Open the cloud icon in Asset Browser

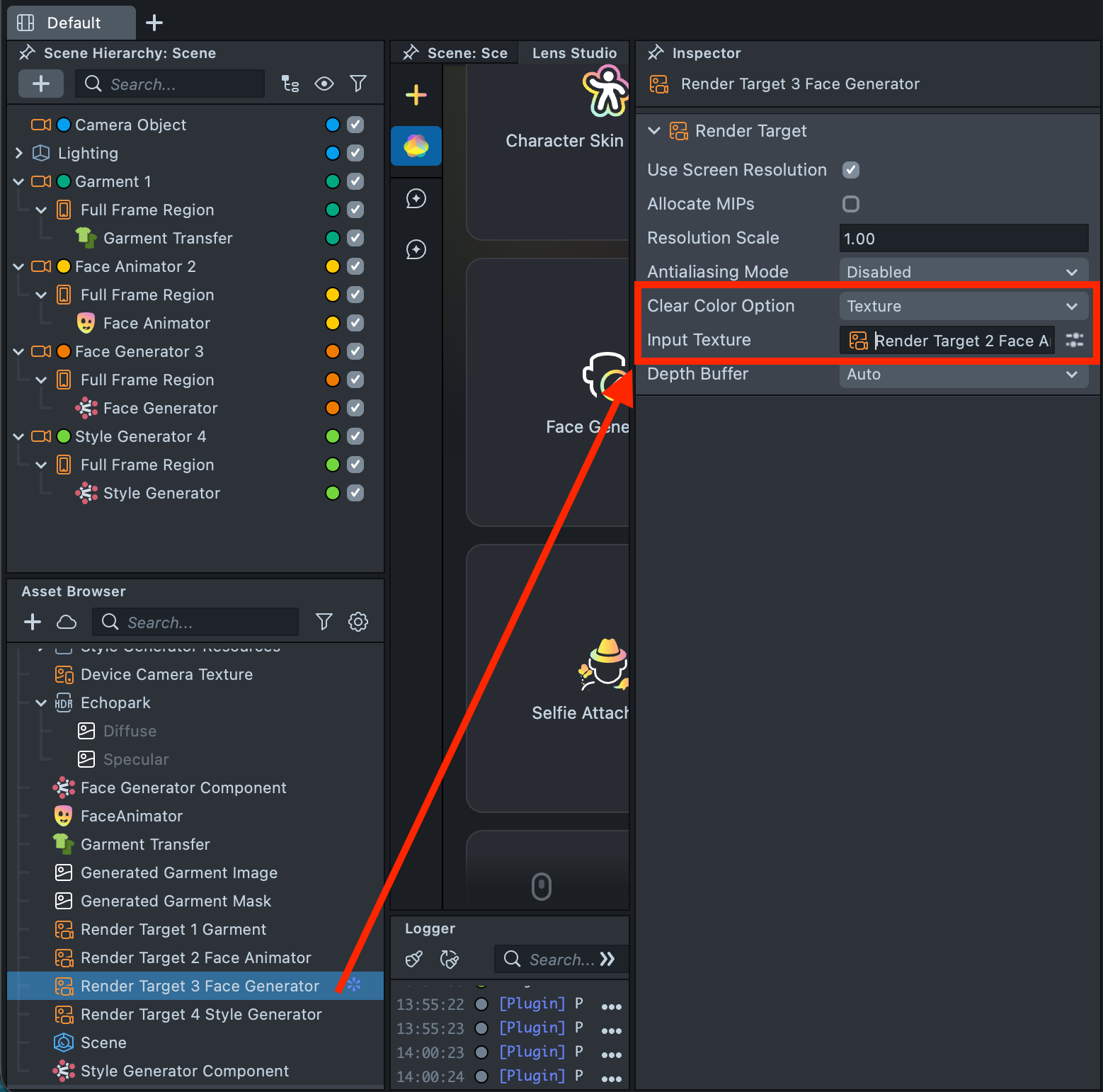coord(67,622)
